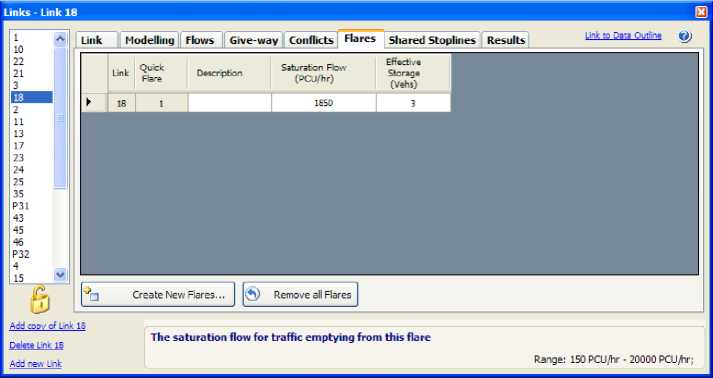Close the Links - Link 18 window
This screenshot has width=713, height=378.
click(701, 12)
